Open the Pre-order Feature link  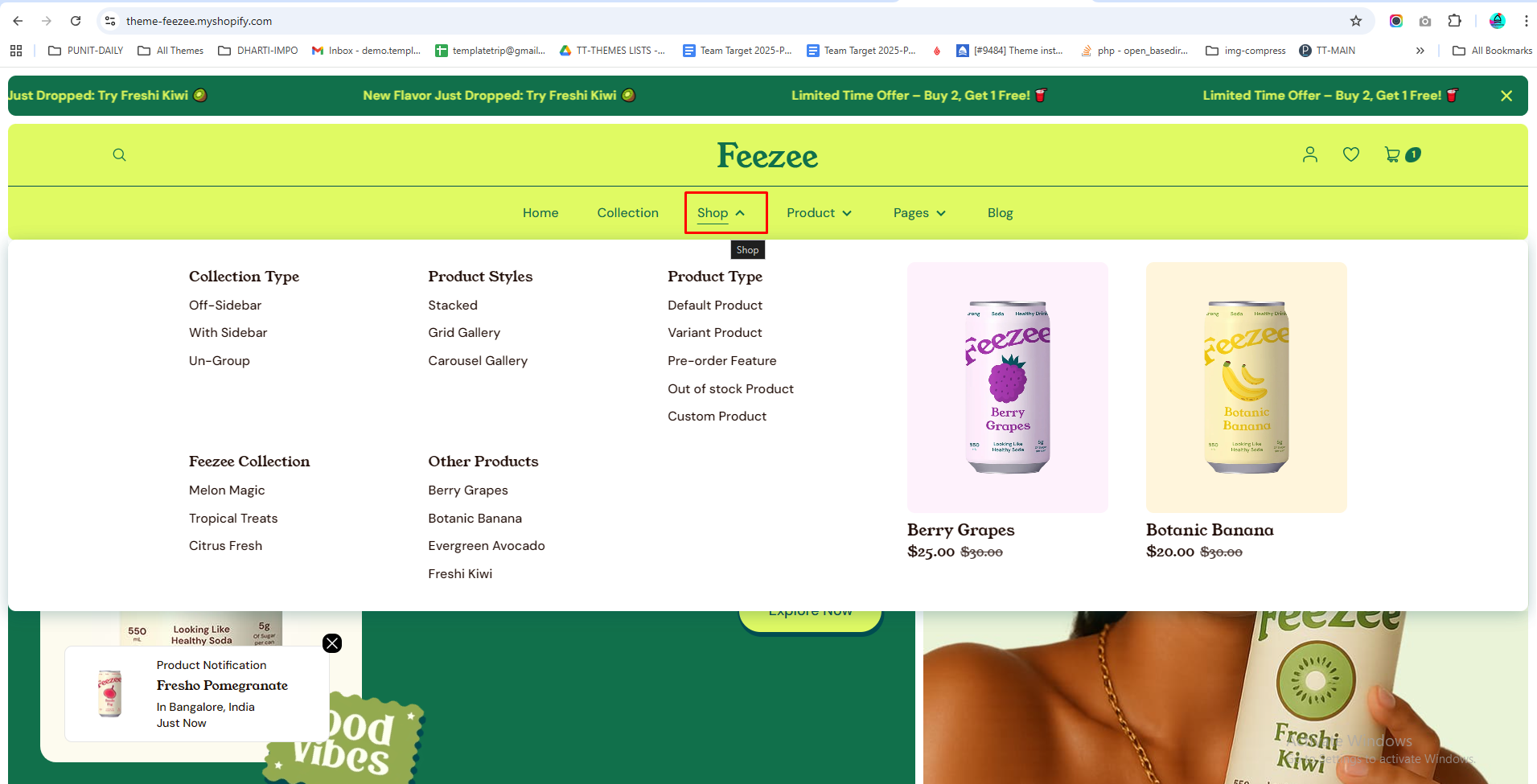(x=721, y=361)
